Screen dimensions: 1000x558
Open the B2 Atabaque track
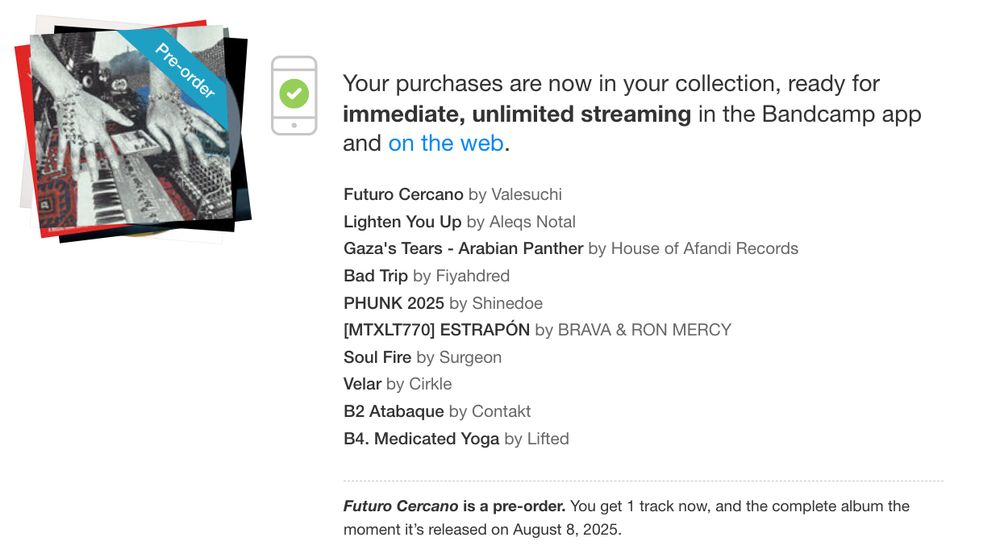point(393,411)
